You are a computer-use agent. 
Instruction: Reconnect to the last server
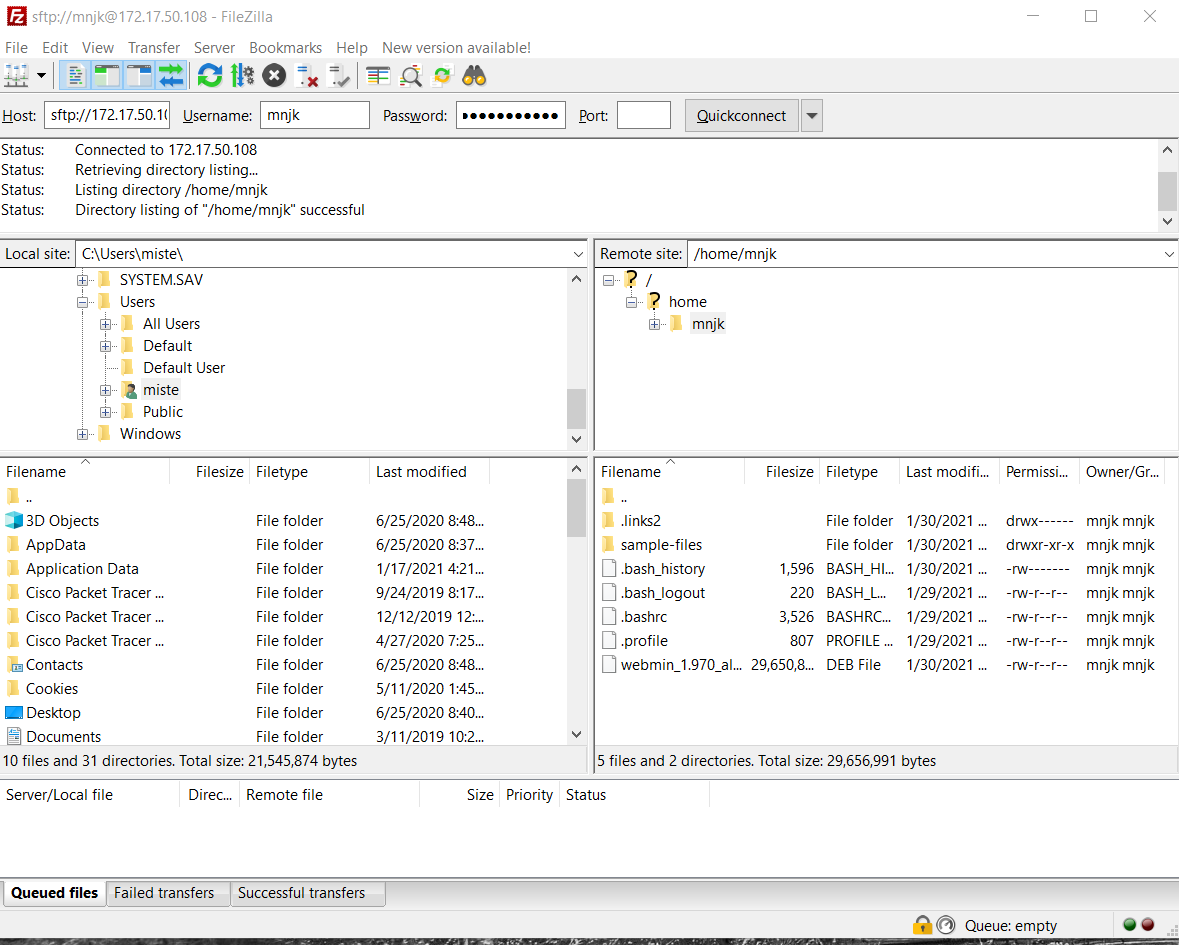[x=339, y=75]
